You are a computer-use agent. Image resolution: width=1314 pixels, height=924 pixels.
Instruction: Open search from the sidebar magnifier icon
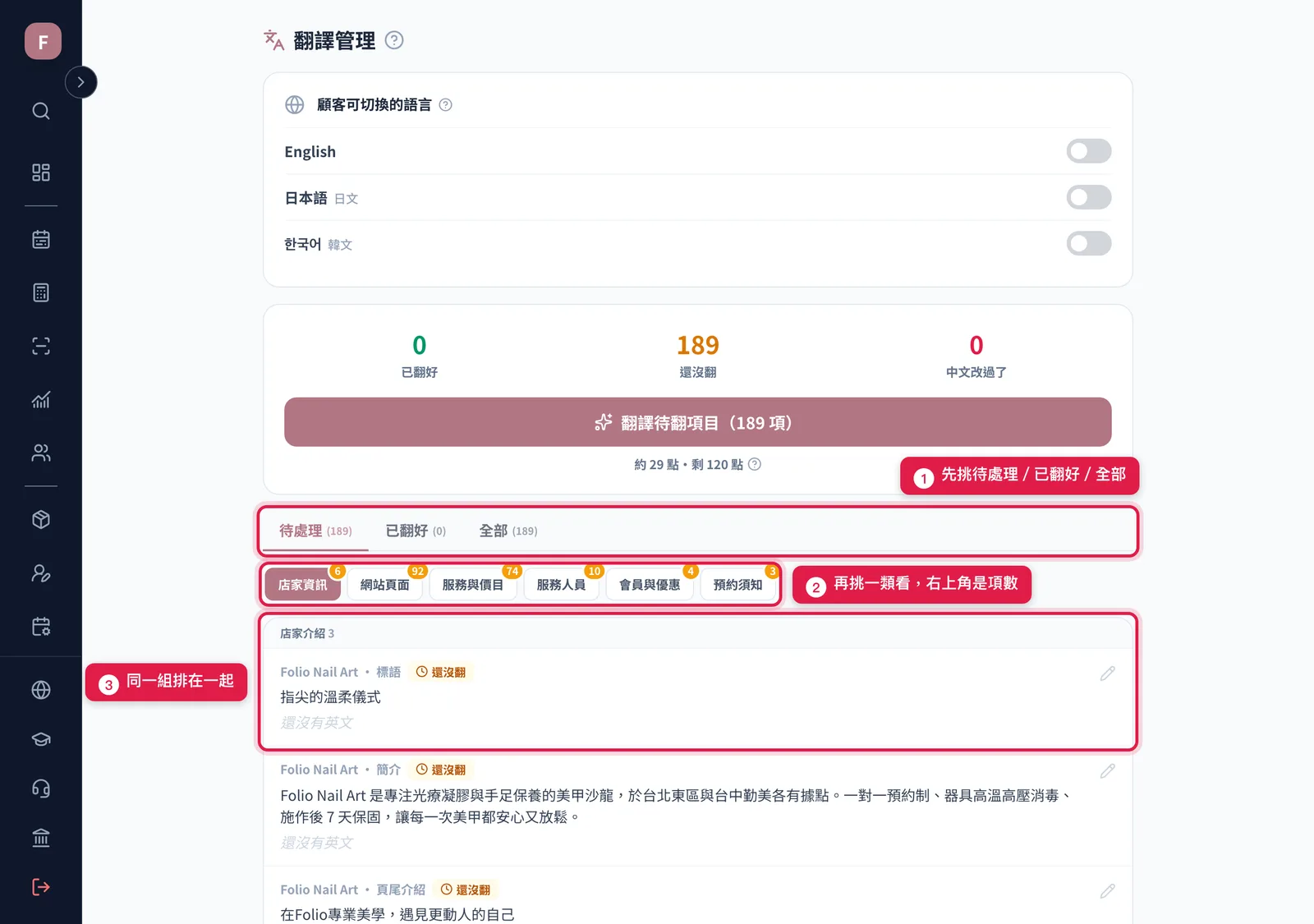click(41, 111)
